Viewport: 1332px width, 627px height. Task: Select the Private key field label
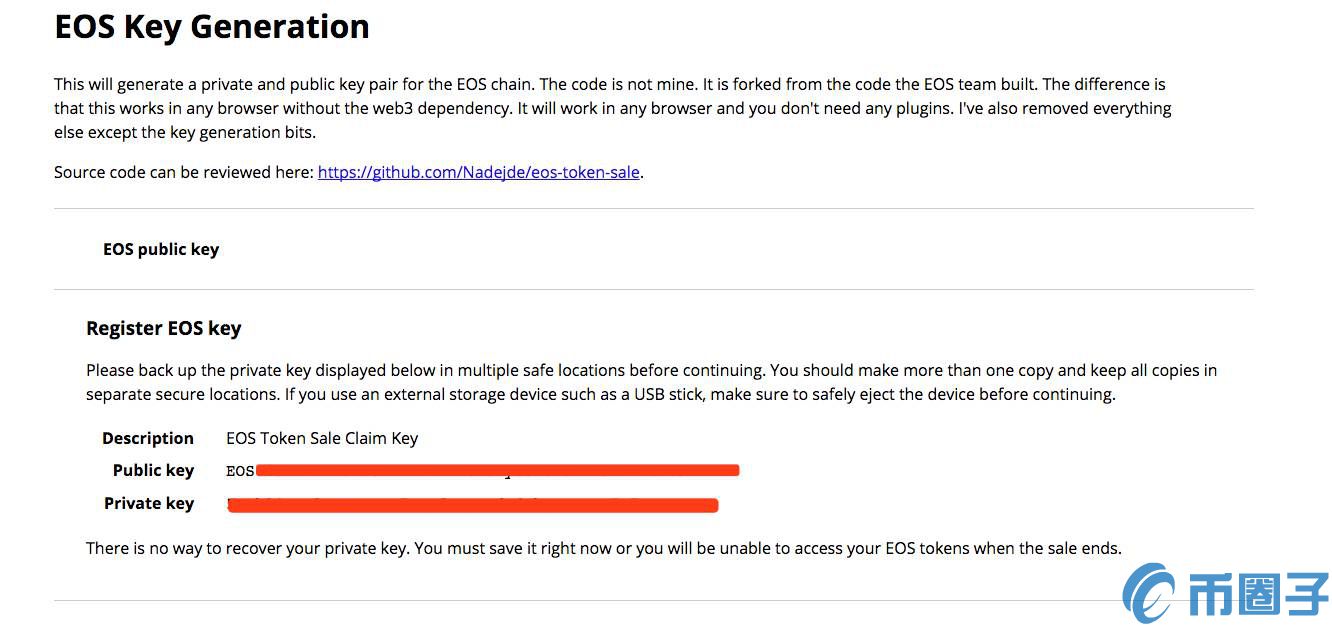pos(149,503)
